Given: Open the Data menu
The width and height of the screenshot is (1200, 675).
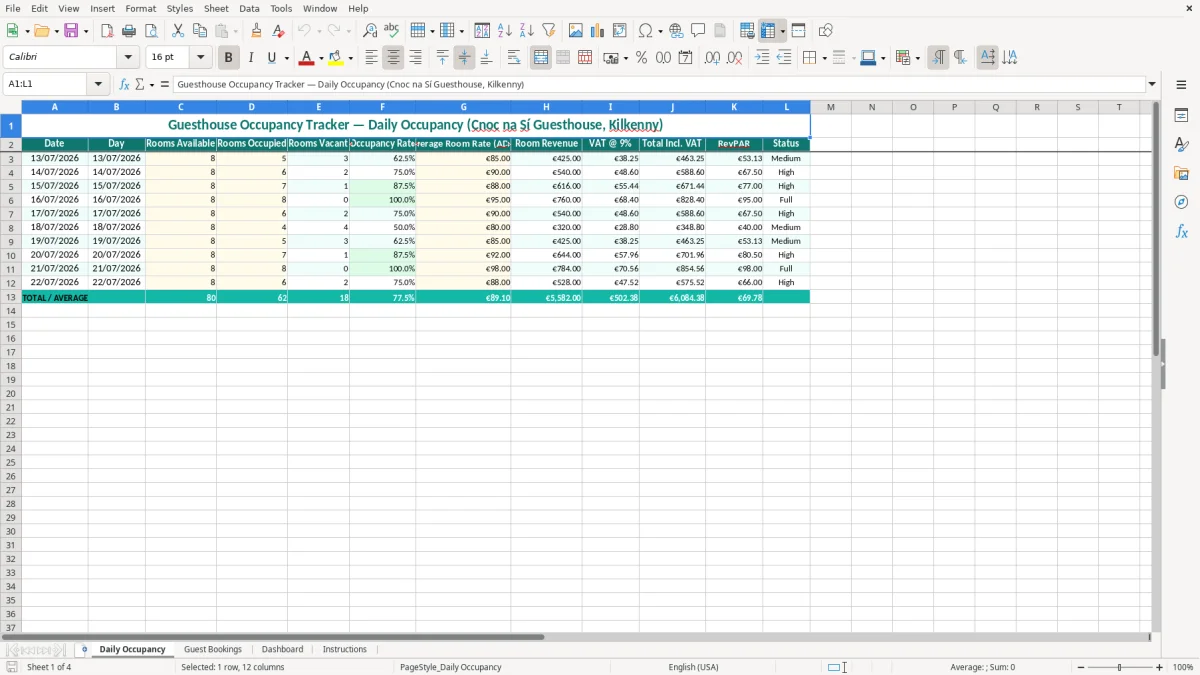Looking at the screenshot, I should tap(249, 9).
